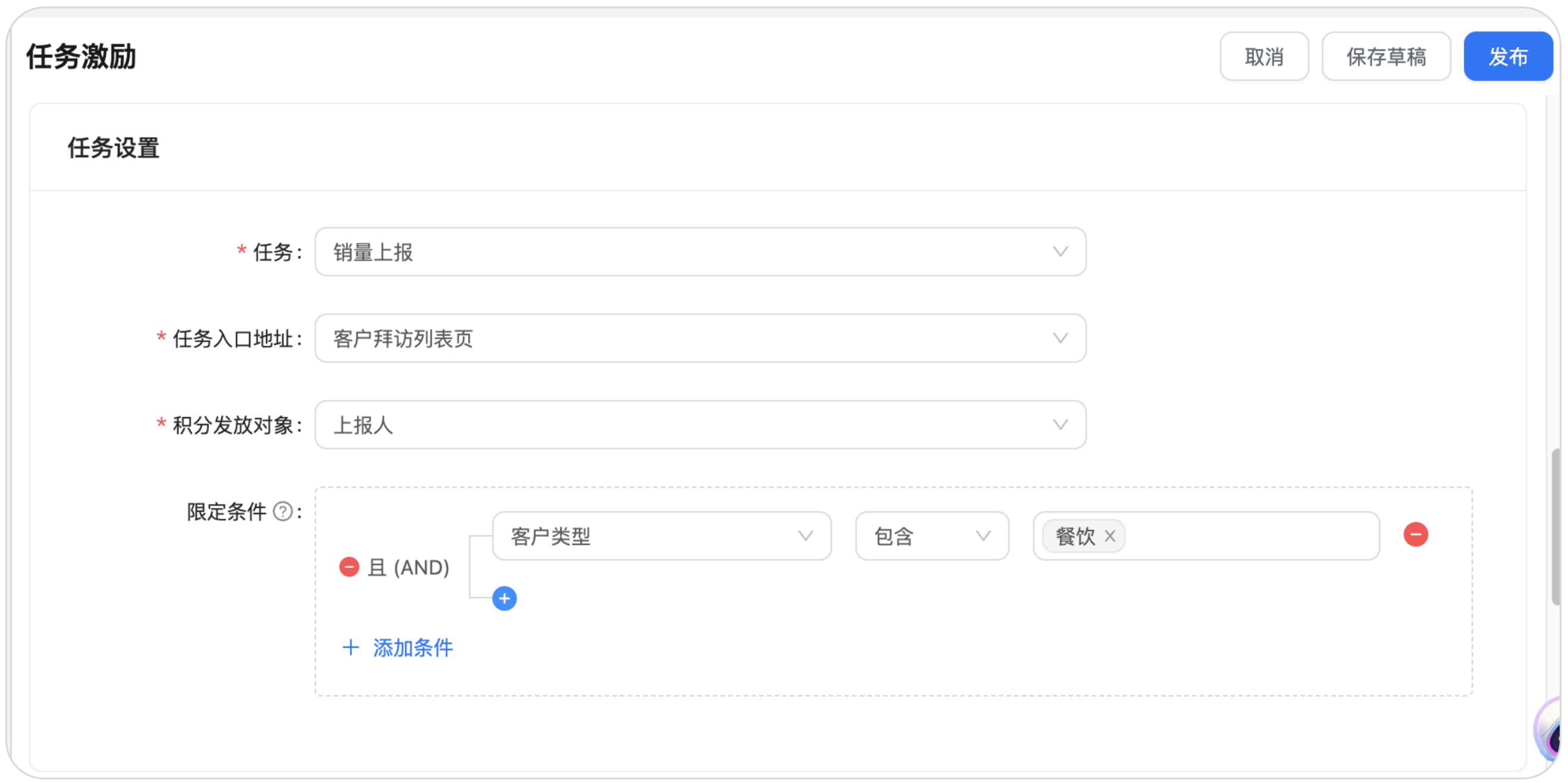Click the 添加条件 link
1568x783 pixels.
coord(413,647)
